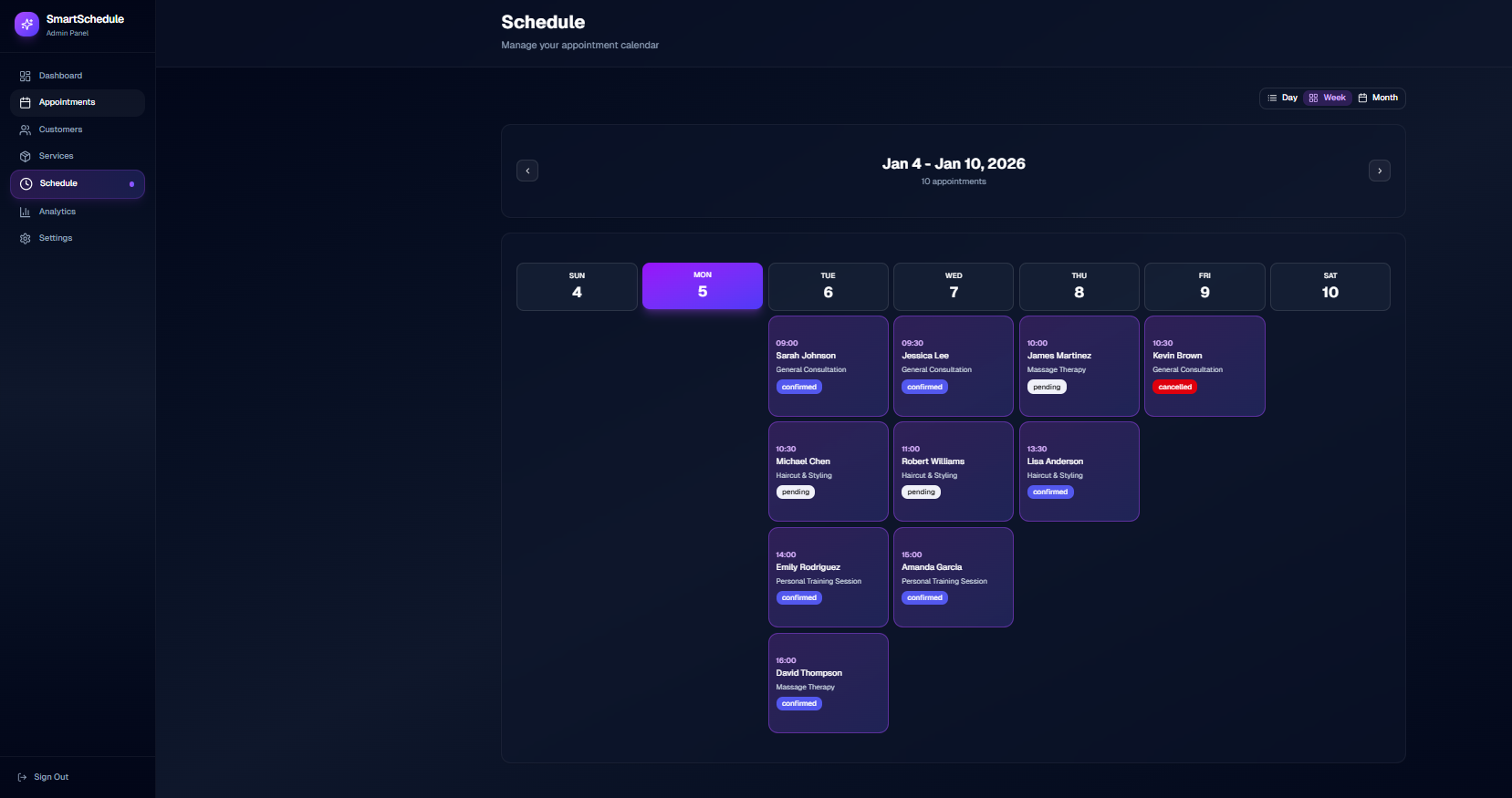
Task: Open Michael Chen 10:30 appointment card
Action: pyautogui.click(x=829, y=472)
